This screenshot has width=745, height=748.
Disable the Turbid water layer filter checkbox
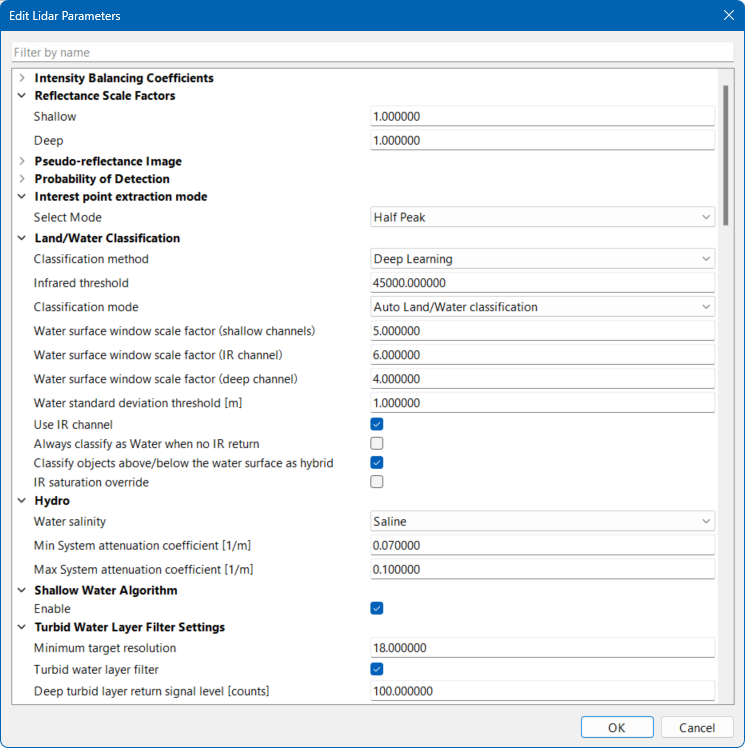point(377,670)
